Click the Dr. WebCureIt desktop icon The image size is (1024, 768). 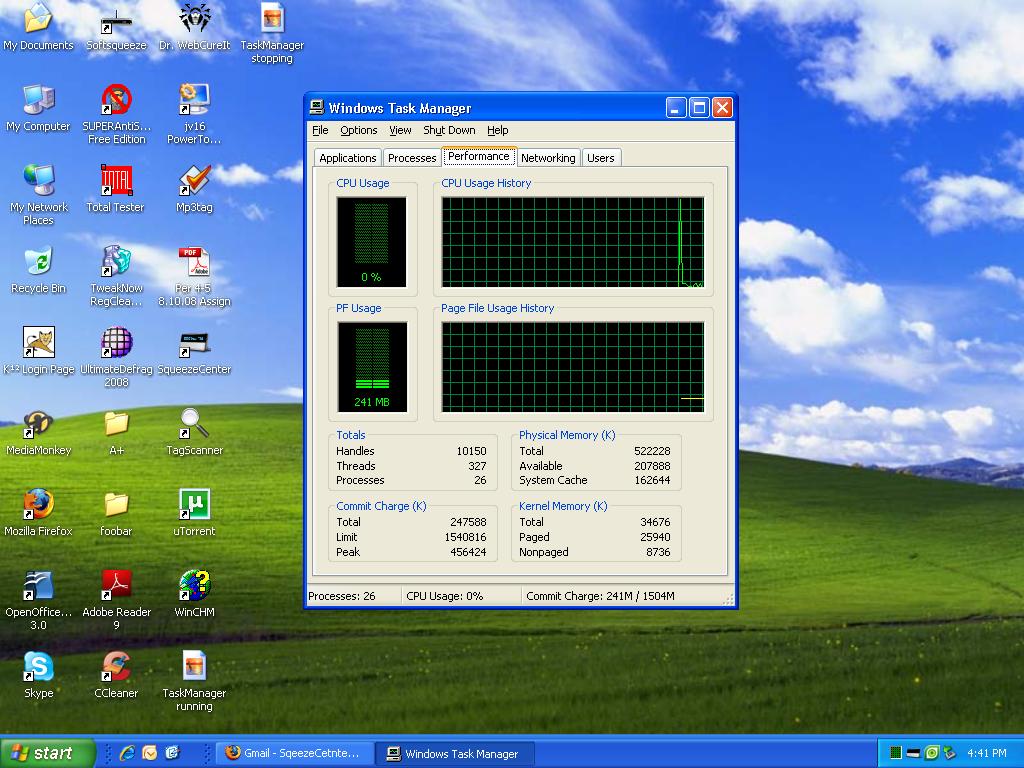coord(194,19)
